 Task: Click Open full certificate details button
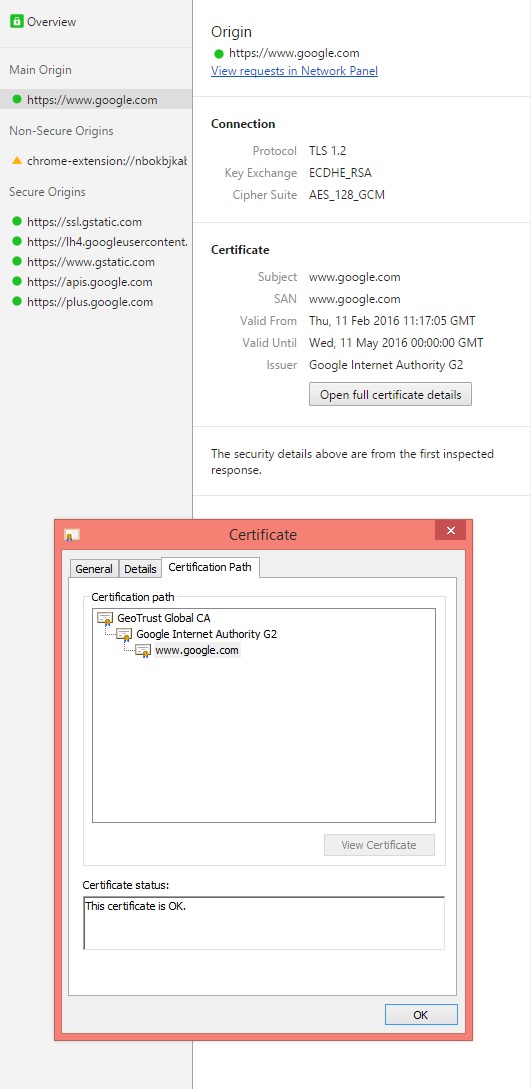pyautogui.click(x=390, y=394)
